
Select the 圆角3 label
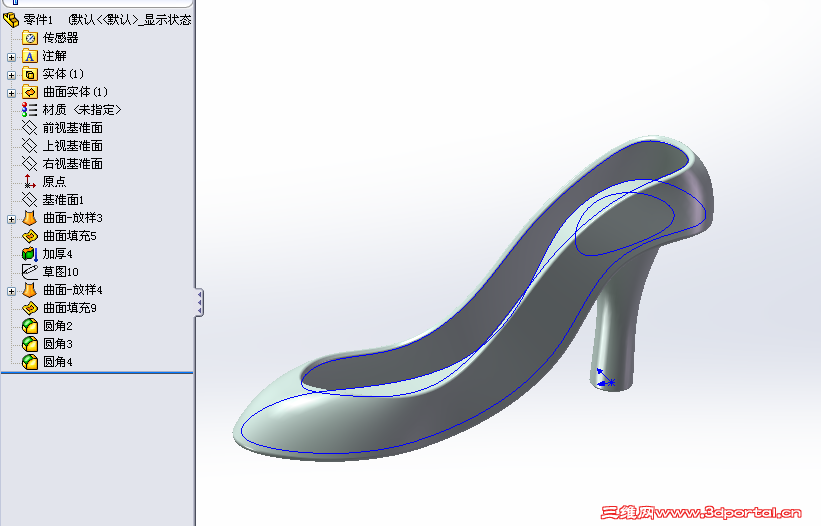(58, 344)
